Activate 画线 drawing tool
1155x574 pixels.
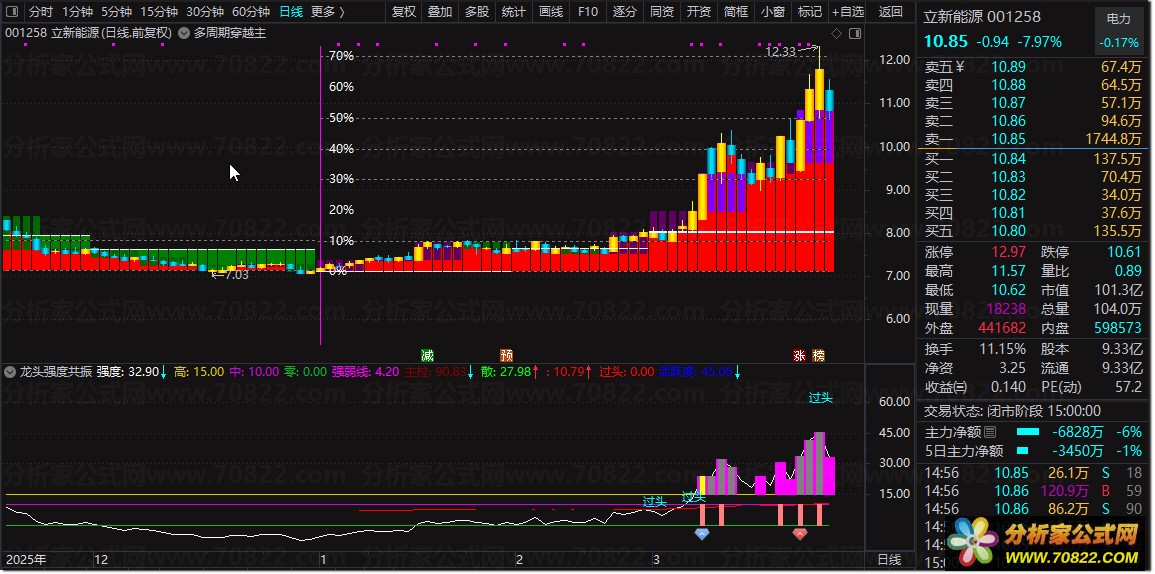pyautogui.click(x=551, y=12)
